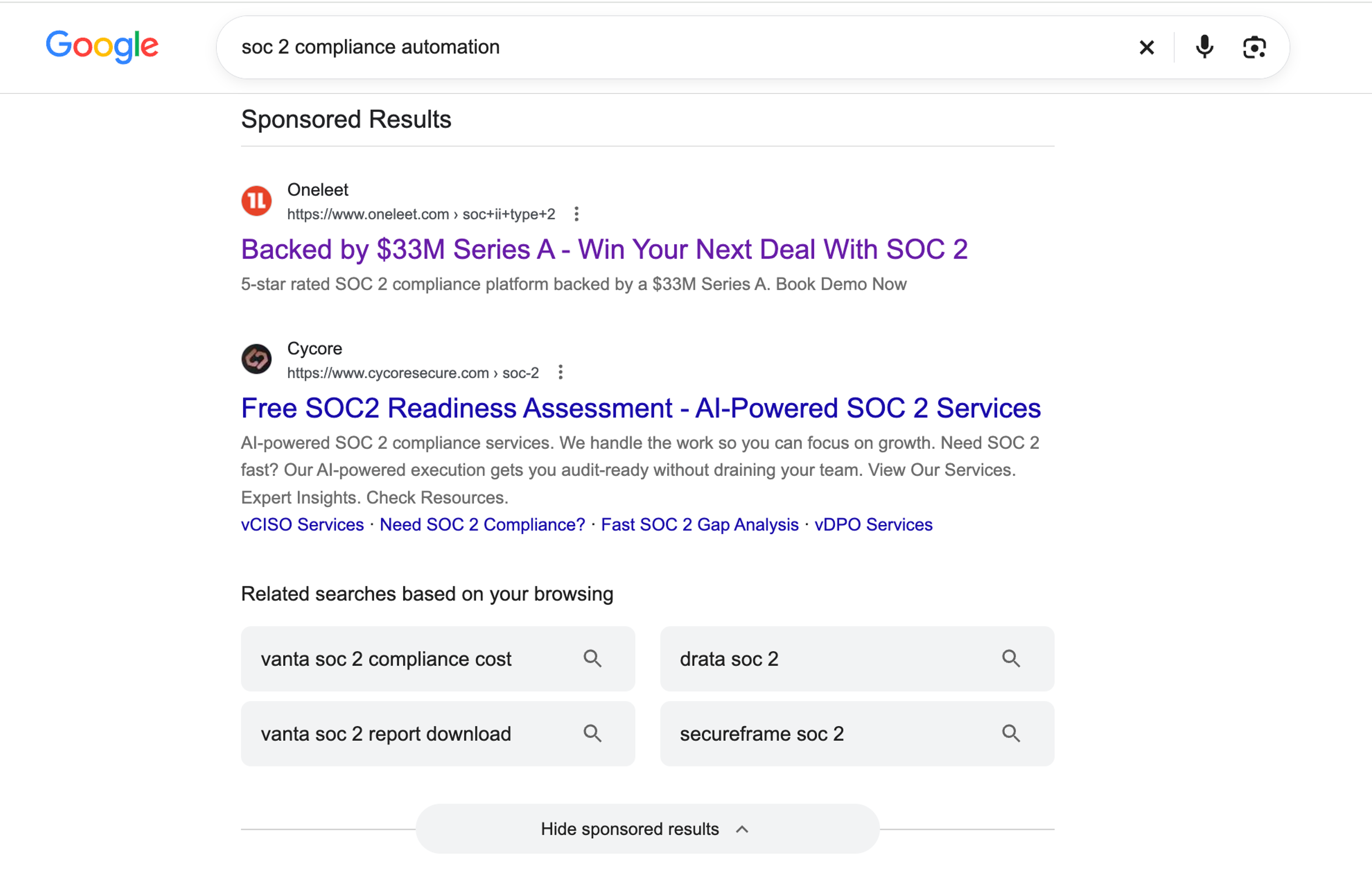Click the Sponsored Results heading

(346, 120)
